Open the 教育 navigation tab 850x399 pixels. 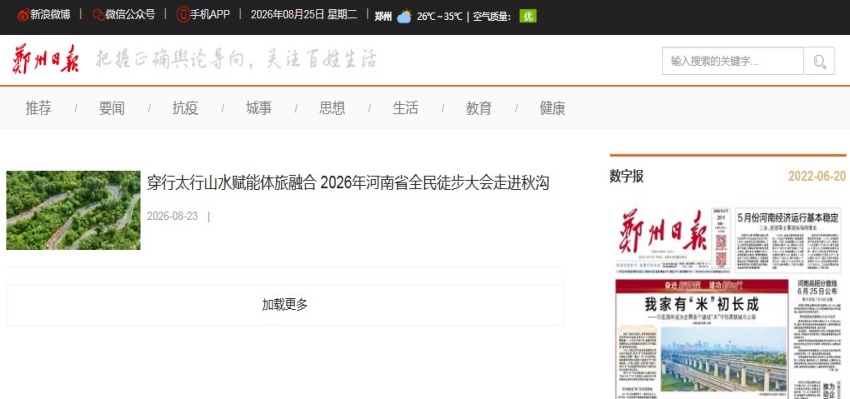pyautogui.click(x=479, y=108)
